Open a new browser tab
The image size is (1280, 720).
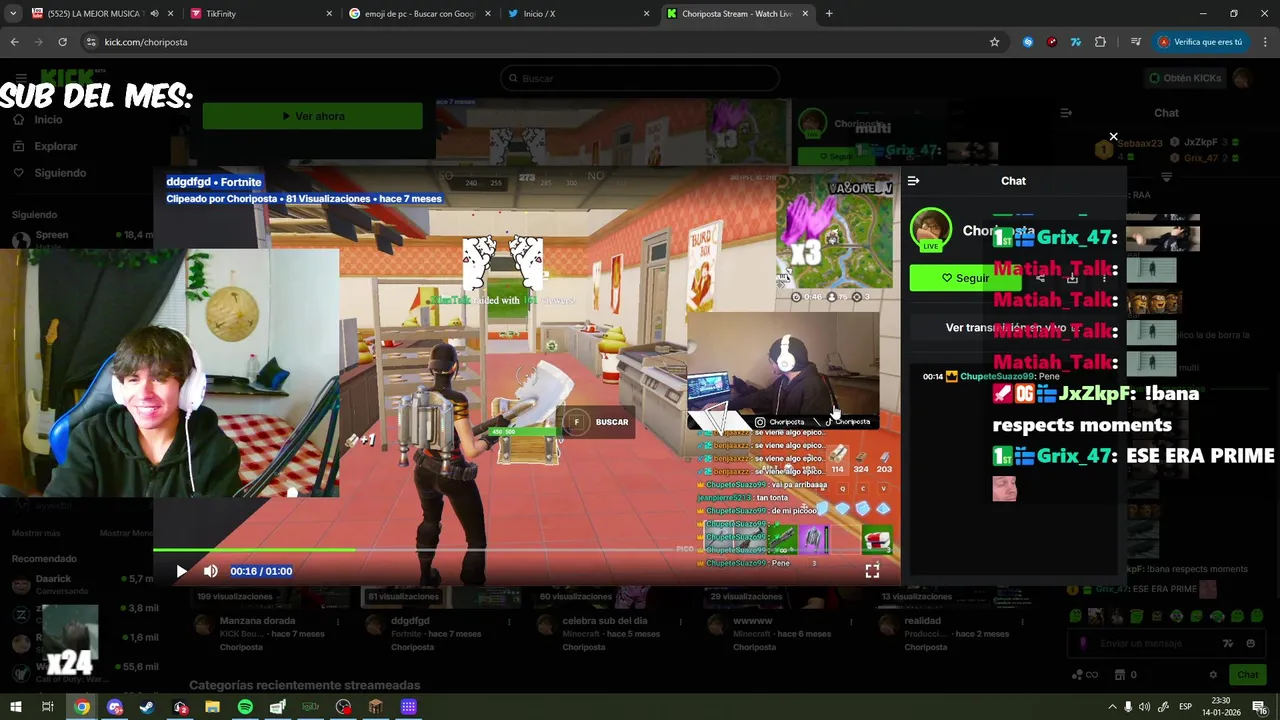(x=829, y=14)
